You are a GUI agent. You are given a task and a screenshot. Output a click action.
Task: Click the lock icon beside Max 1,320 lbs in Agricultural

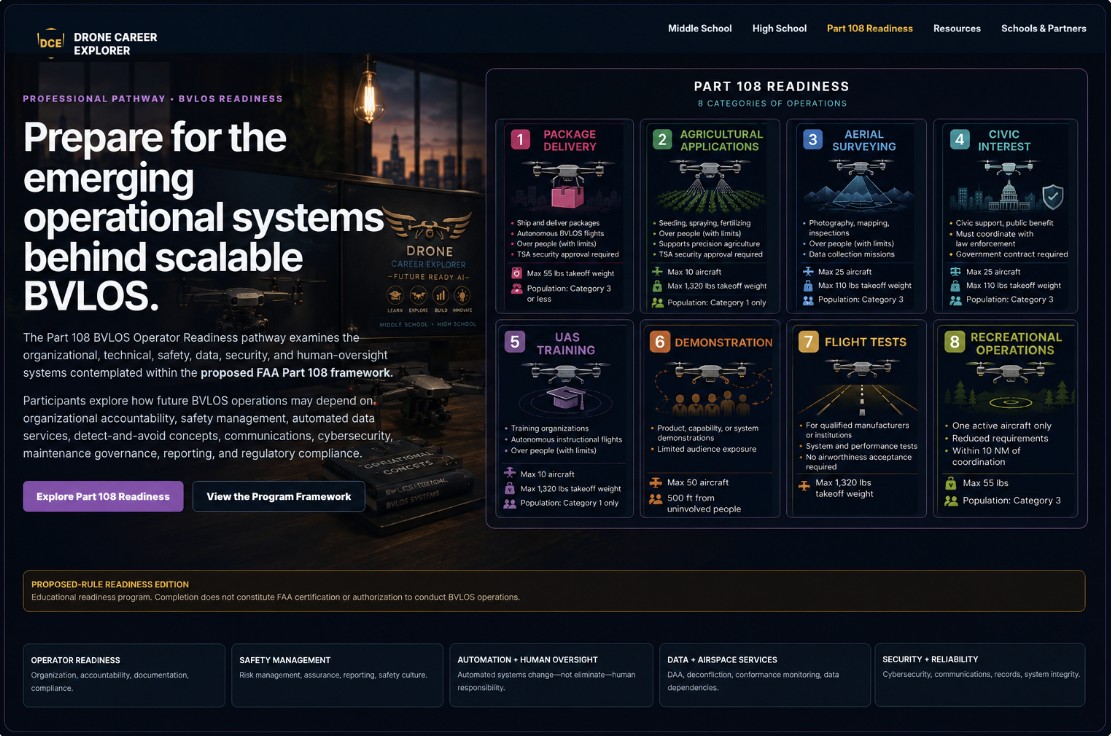[x=658, y=286]
